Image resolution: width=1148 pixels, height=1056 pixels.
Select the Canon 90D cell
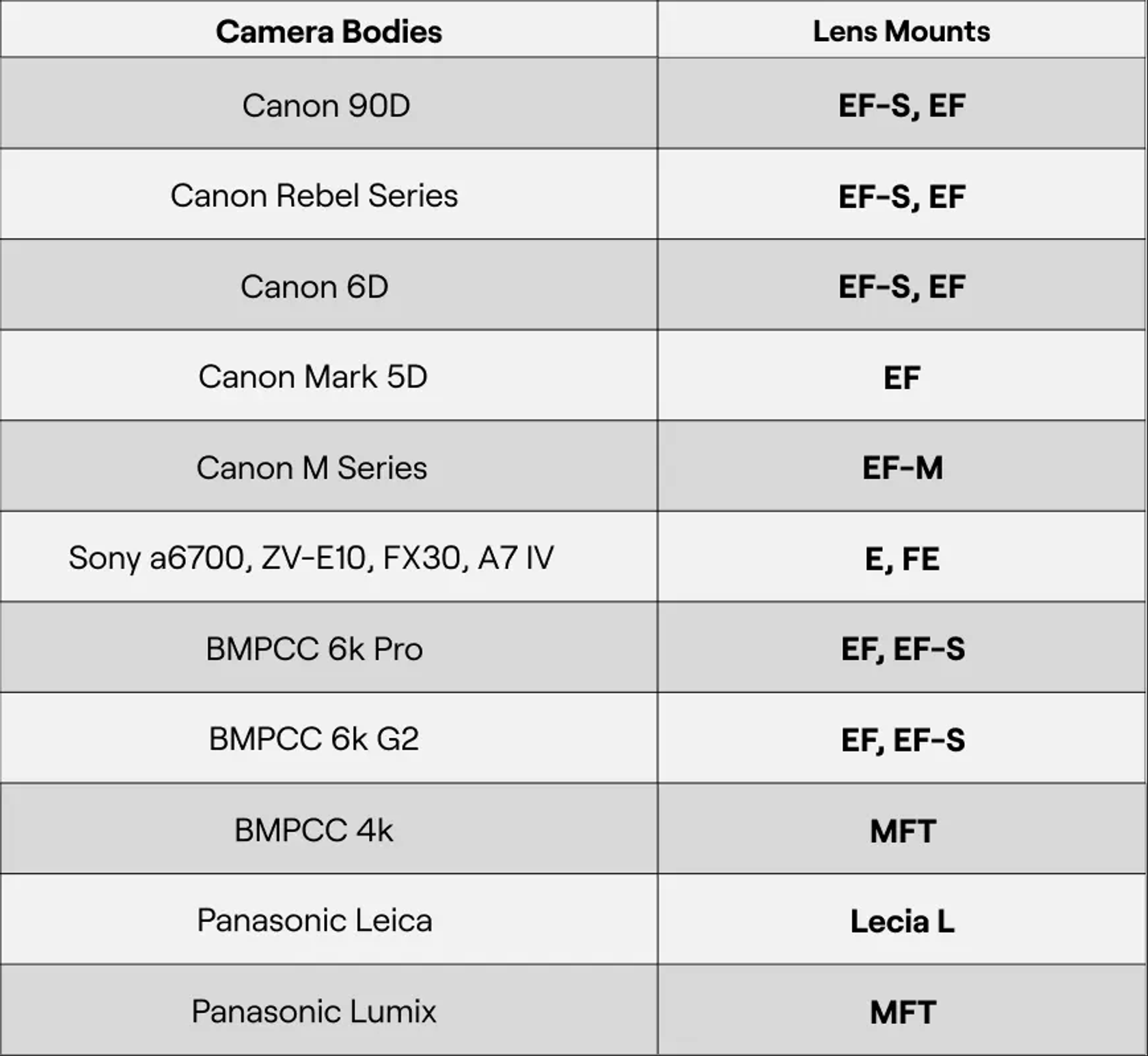click(326, 106)
